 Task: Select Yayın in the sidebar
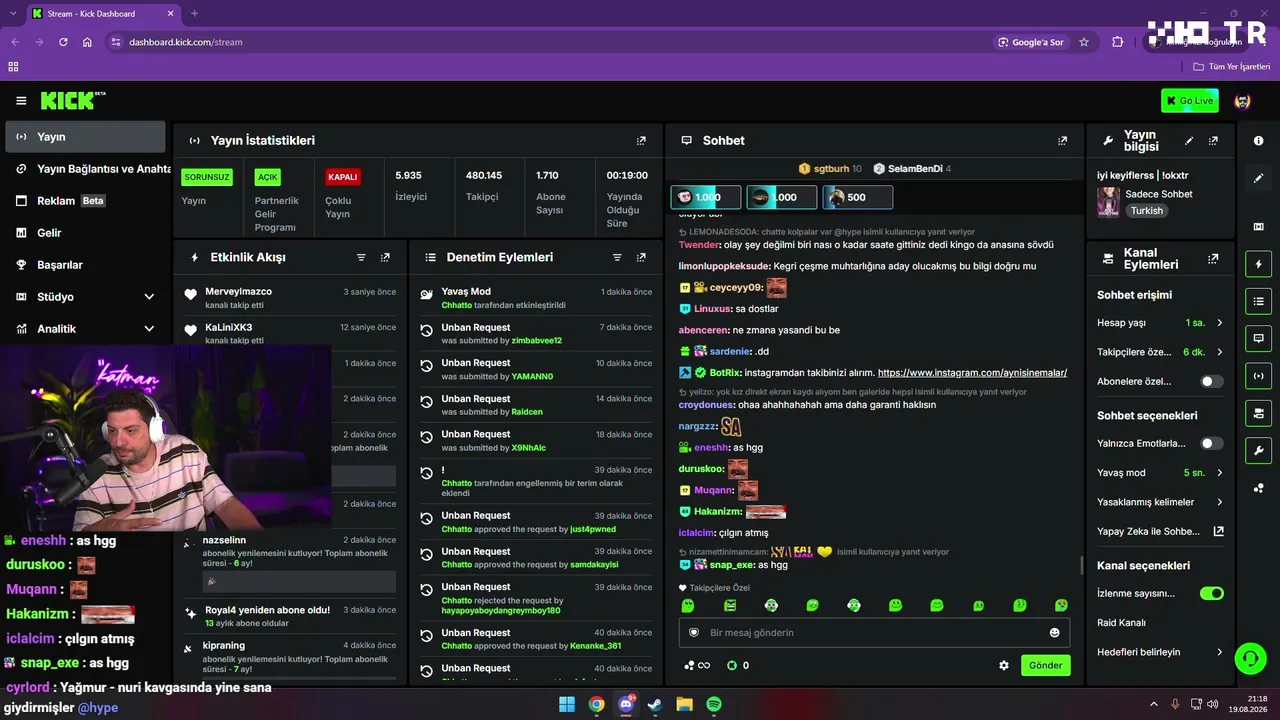tap(85, 137)
